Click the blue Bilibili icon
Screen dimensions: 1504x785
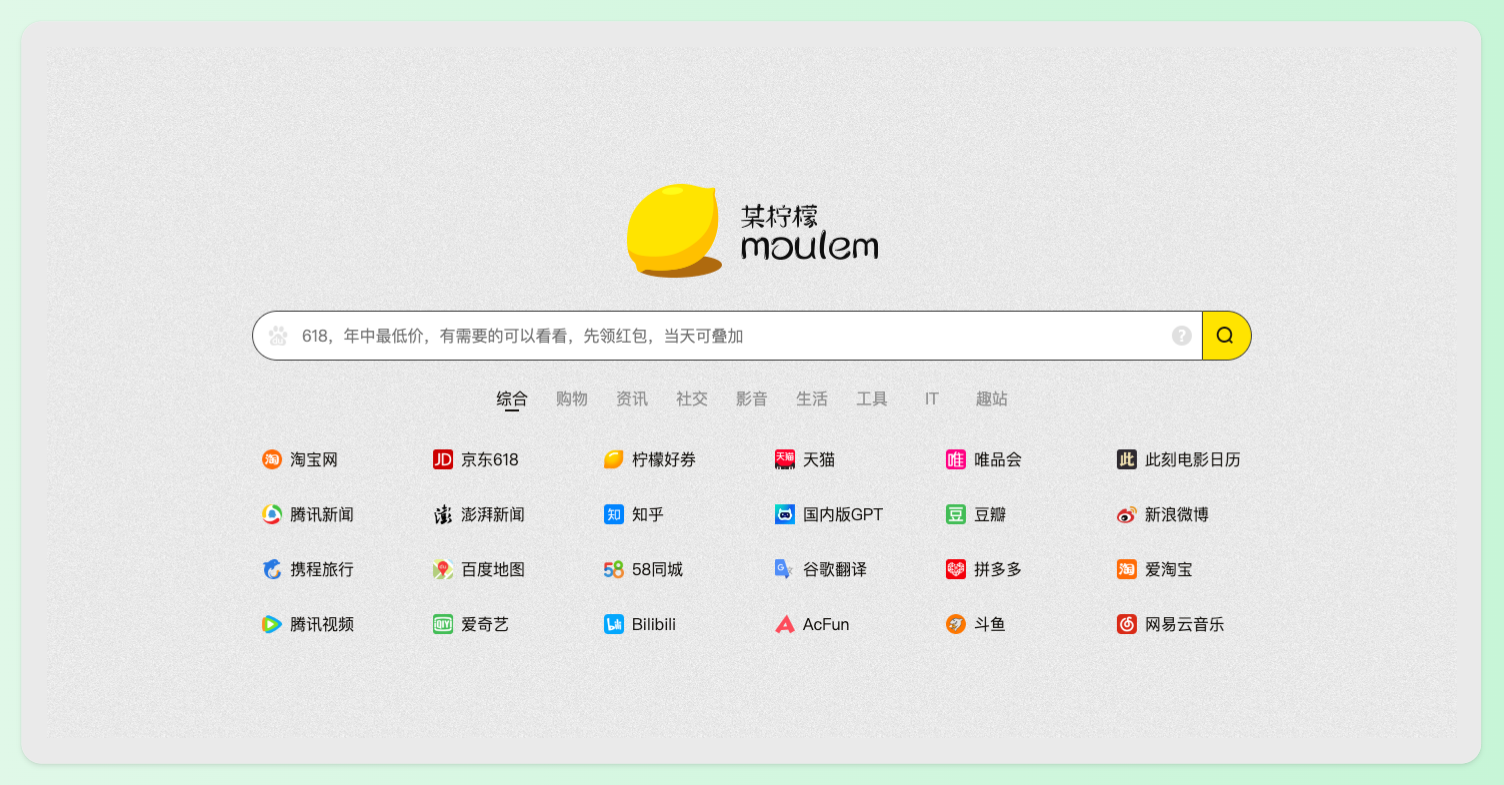pos(614,625)
